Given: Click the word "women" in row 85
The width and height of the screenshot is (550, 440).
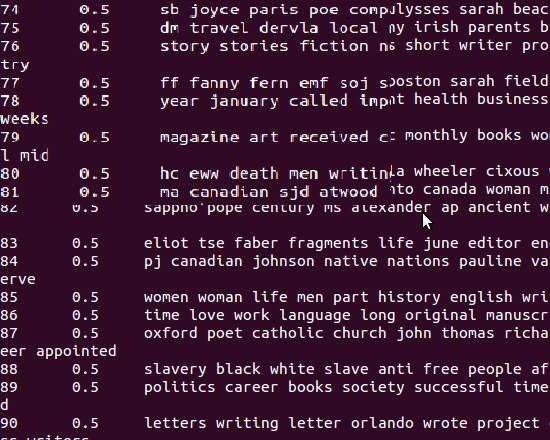Looking at the screenshot, I should coord(166,298).
